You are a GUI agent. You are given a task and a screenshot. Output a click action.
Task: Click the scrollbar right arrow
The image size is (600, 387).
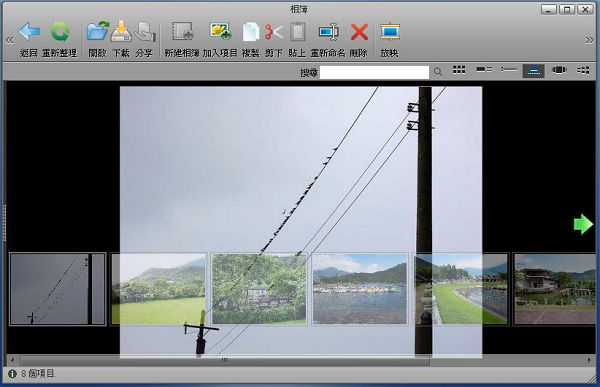click(x=589, y=360)
